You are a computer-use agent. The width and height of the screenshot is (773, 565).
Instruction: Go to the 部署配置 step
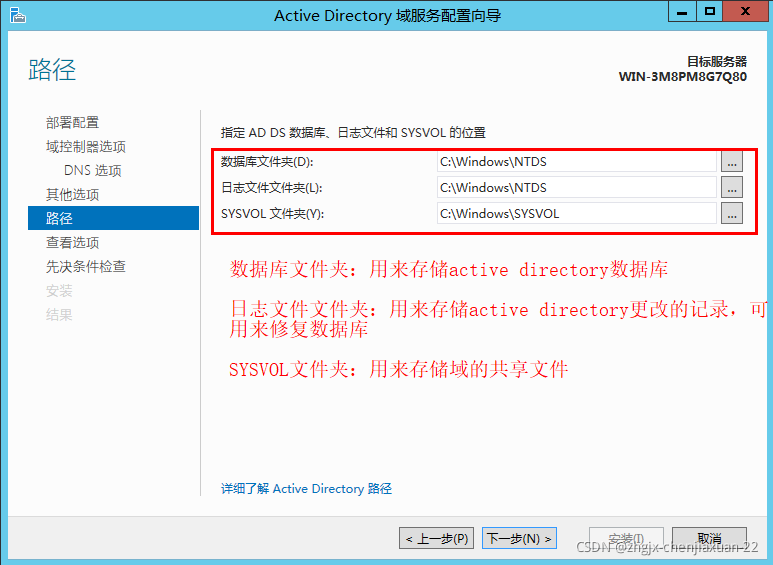pos(72,122)
